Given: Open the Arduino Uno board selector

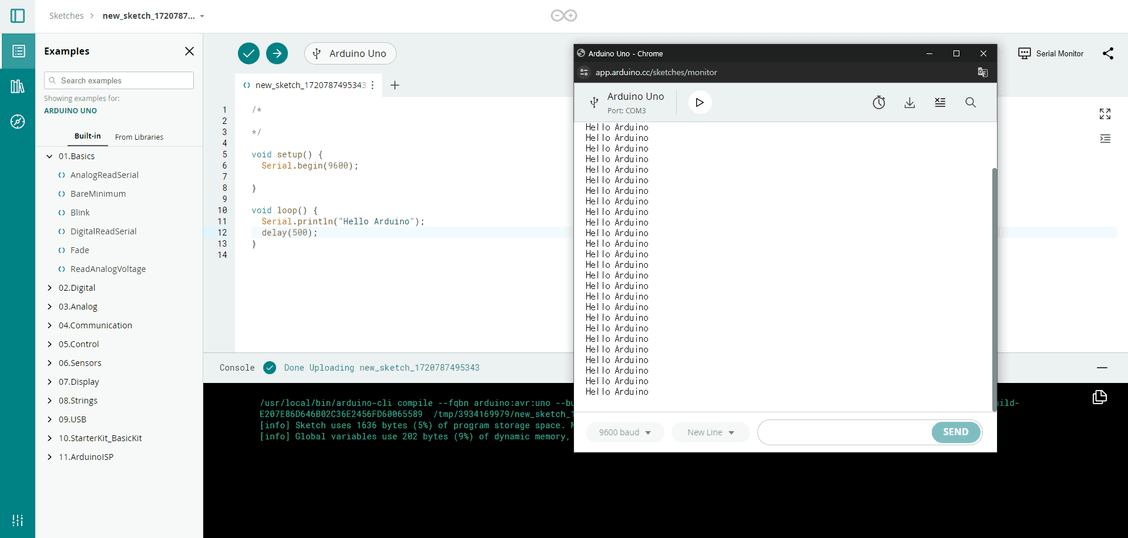Looking at the screenshot, I should pyautogui.click(x=350, y=53).
